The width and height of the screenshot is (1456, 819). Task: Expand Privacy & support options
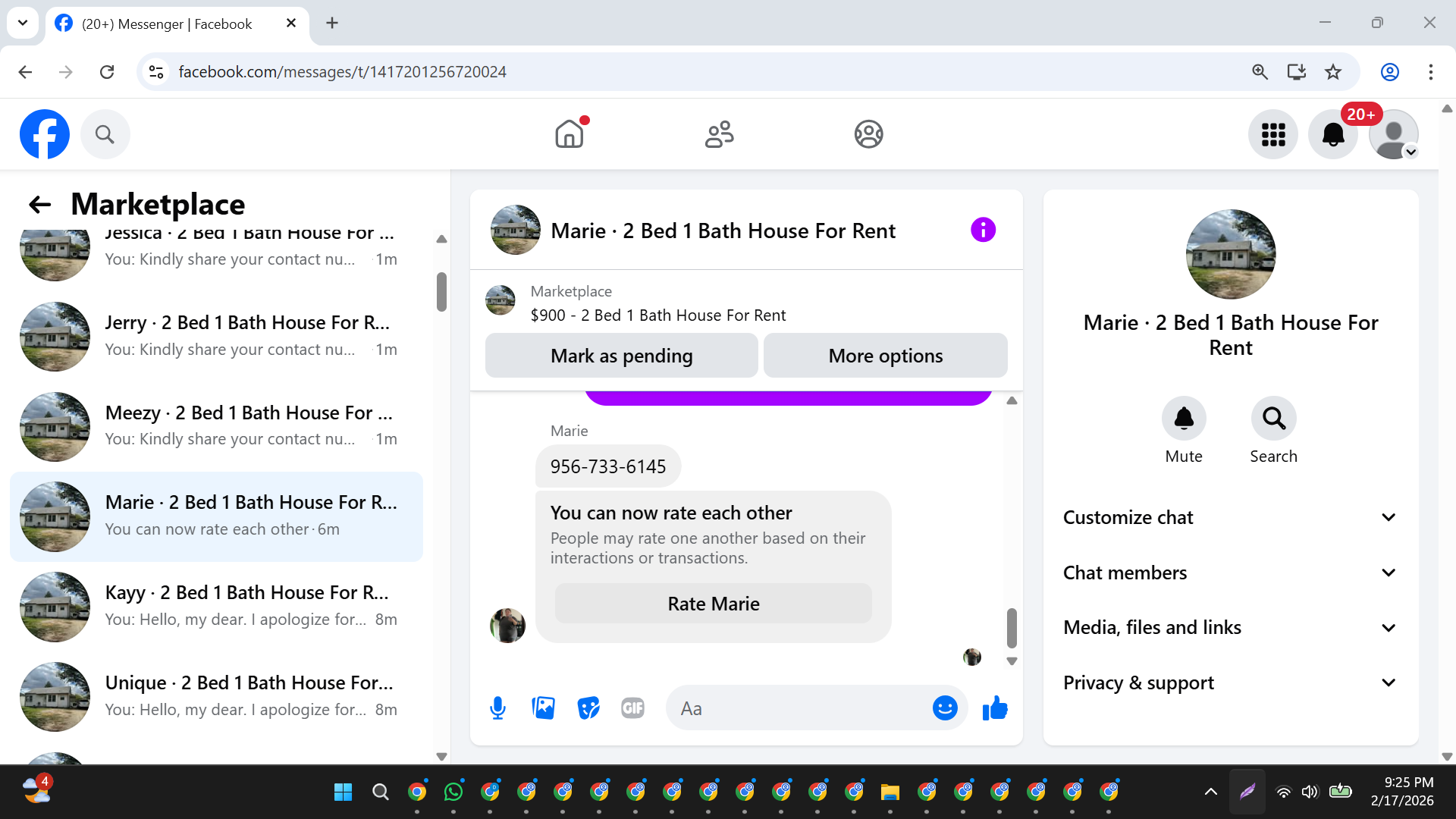[1230, 683]
